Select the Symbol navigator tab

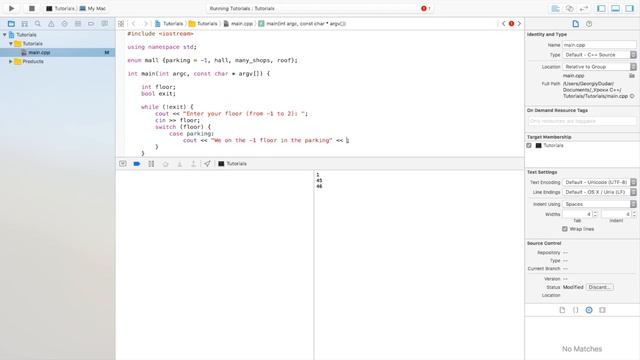pyautogui.click(x=24, y=24)
